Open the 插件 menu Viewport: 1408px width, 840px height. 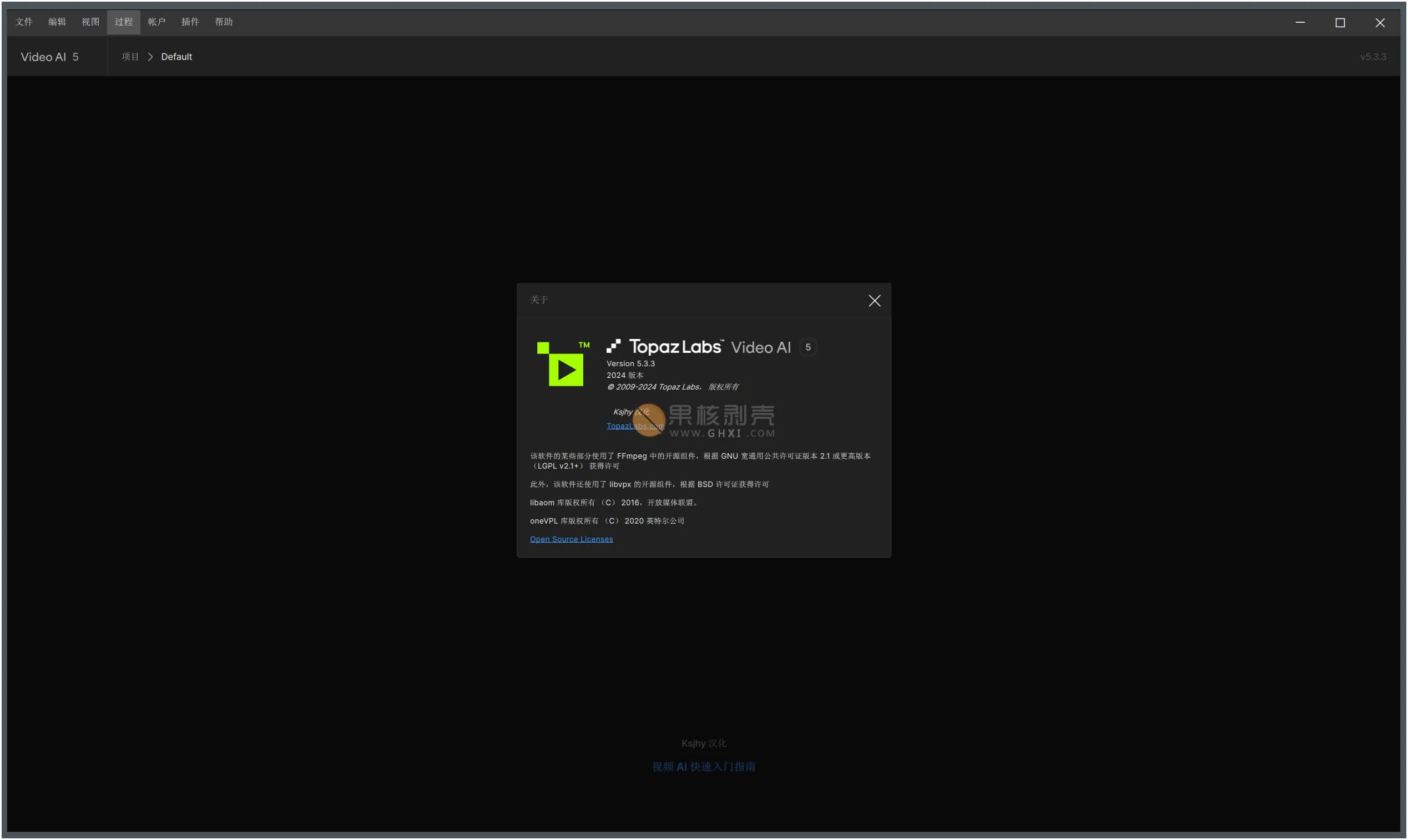coord(191,22)
